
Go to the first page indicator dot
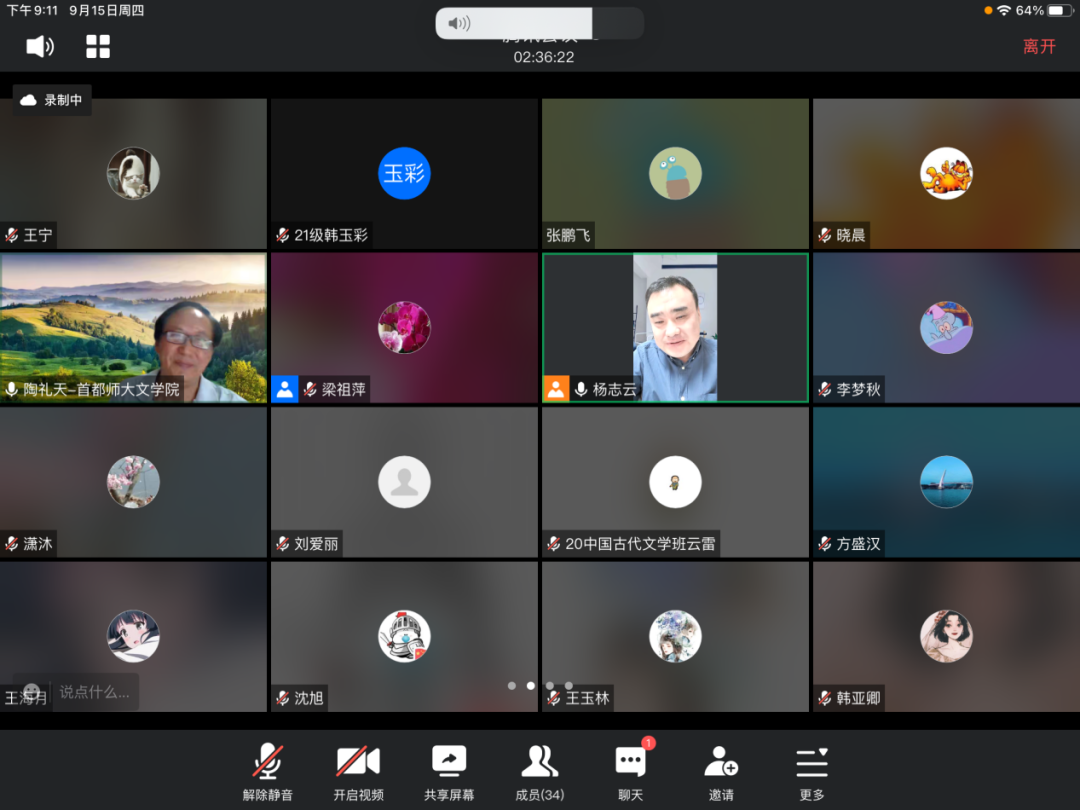[x=512, y=686]
